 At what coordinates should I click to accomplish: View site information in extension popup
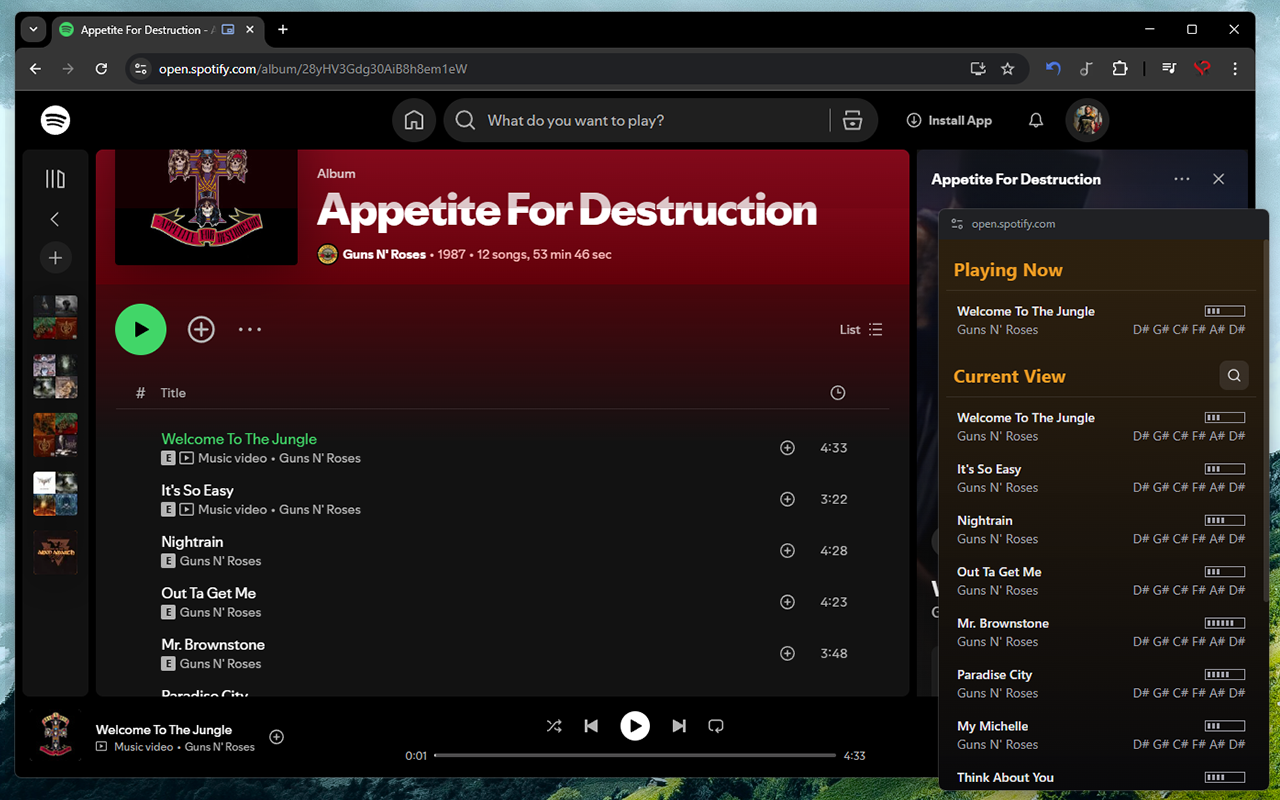tap(958, 224)
